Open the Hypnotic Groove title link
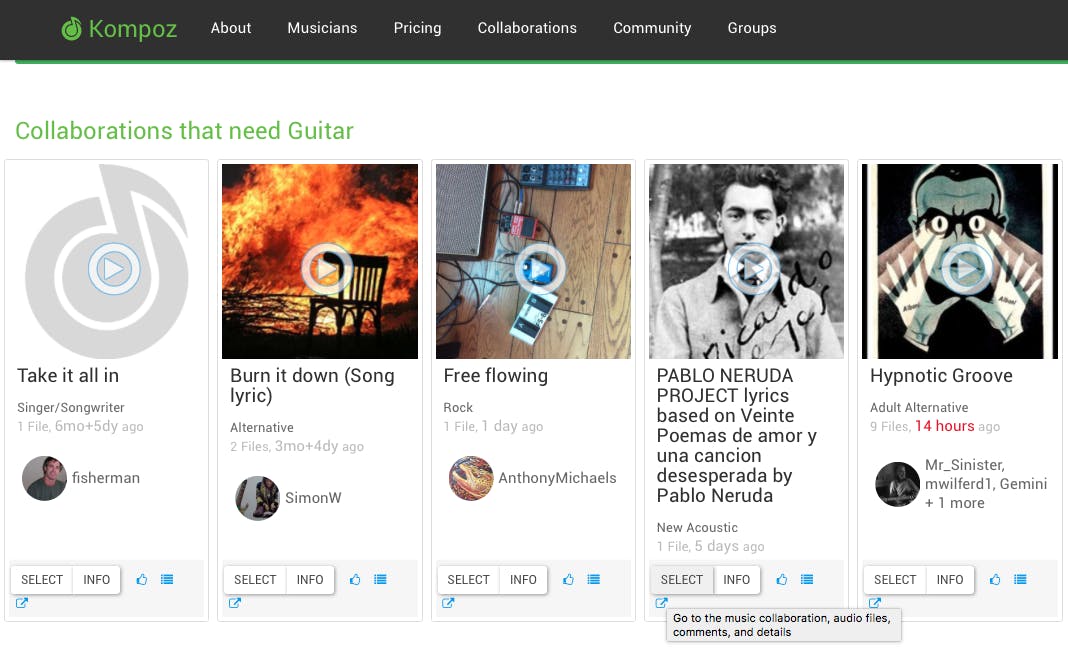Viewport: 1068px width, 656px height. [941, 376]
